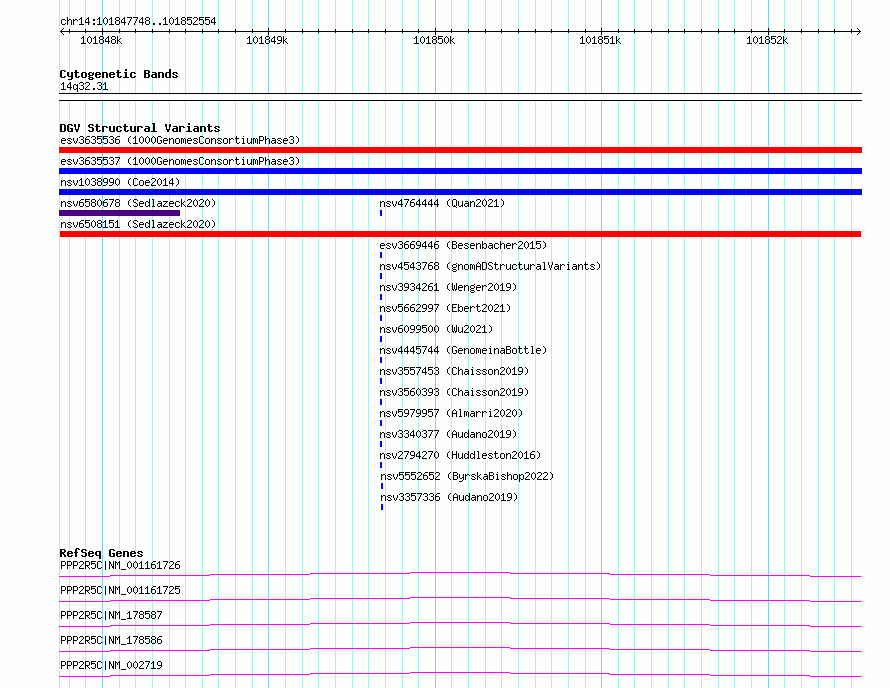Open nsv5552652 (ByrskaBishop2022) label
890x688 pixels.
click(467, 476)
